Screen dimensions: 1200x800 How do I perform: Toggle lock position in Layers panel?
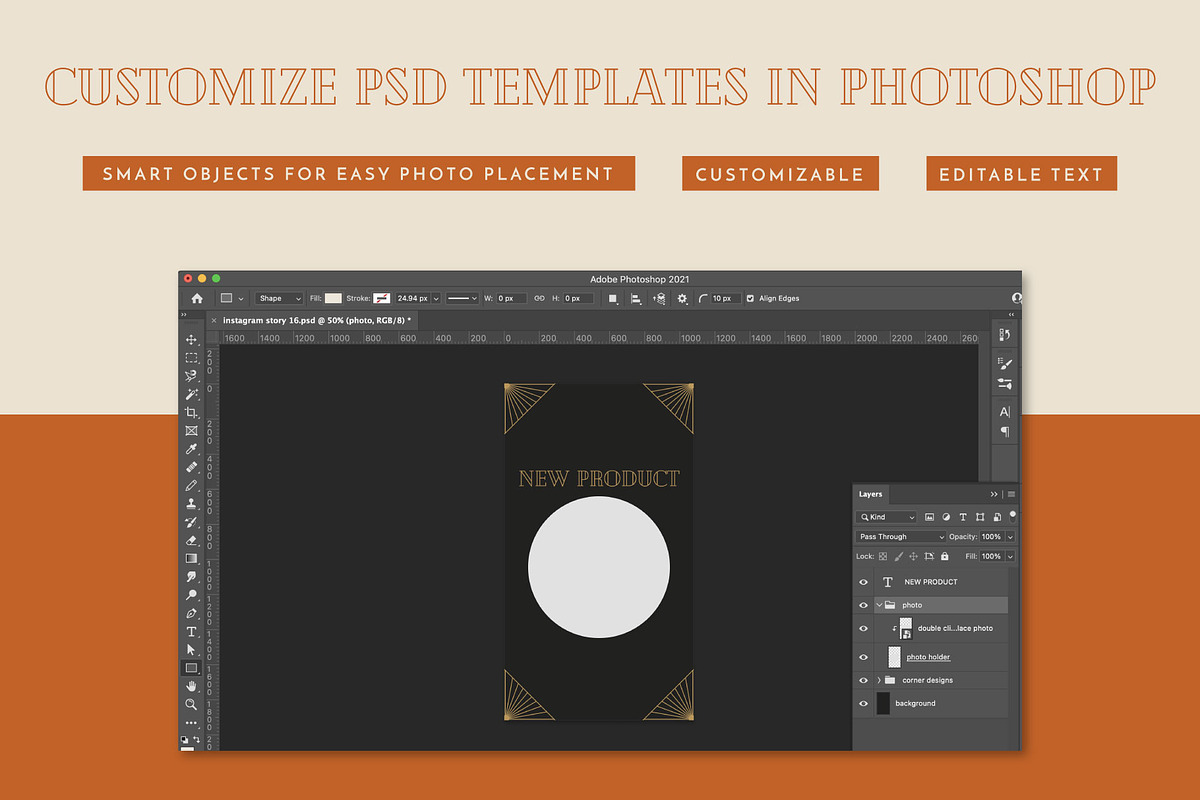tap(914, 556)
